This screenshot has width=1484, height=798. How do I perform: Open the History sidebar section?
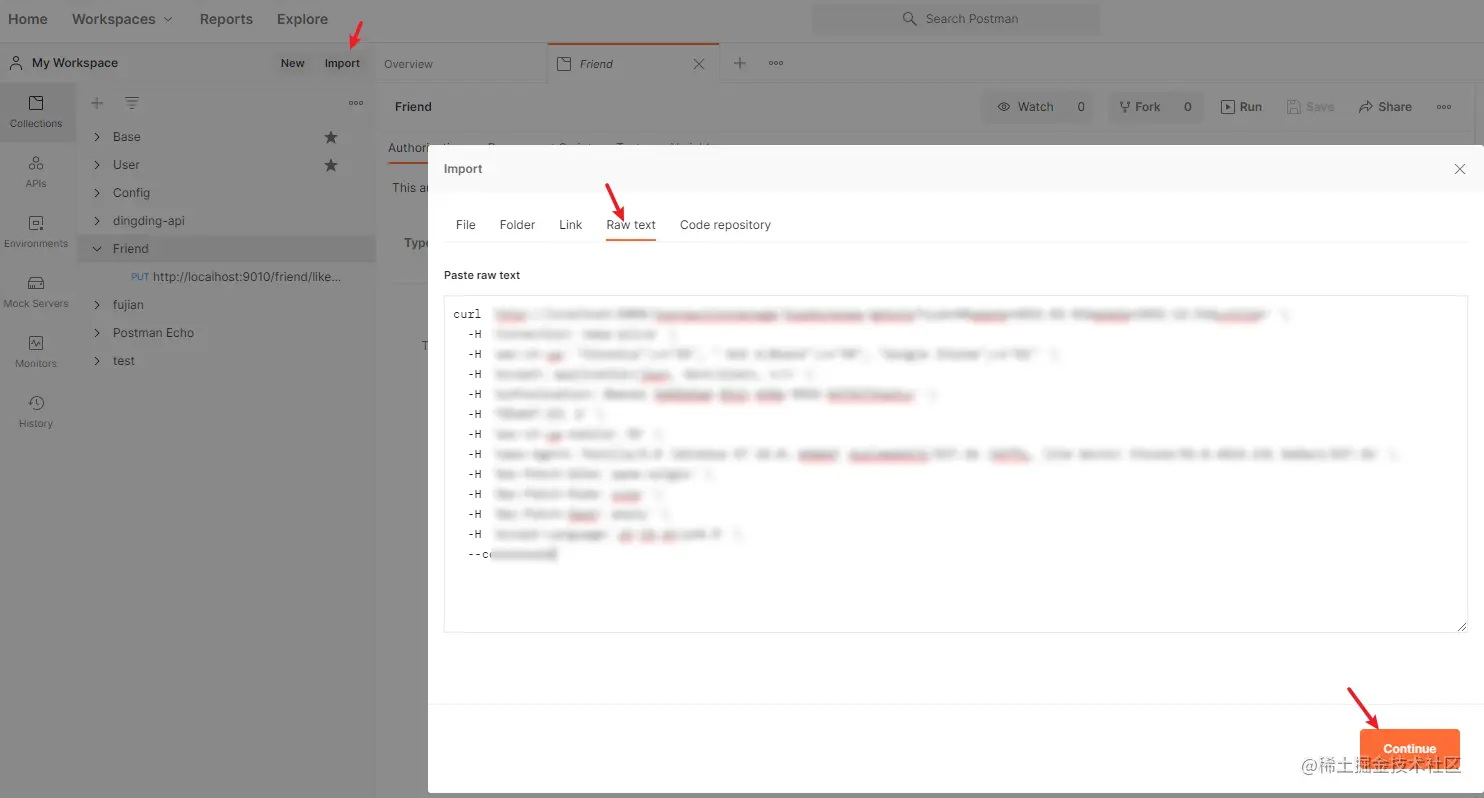click(x=36, y=412)
